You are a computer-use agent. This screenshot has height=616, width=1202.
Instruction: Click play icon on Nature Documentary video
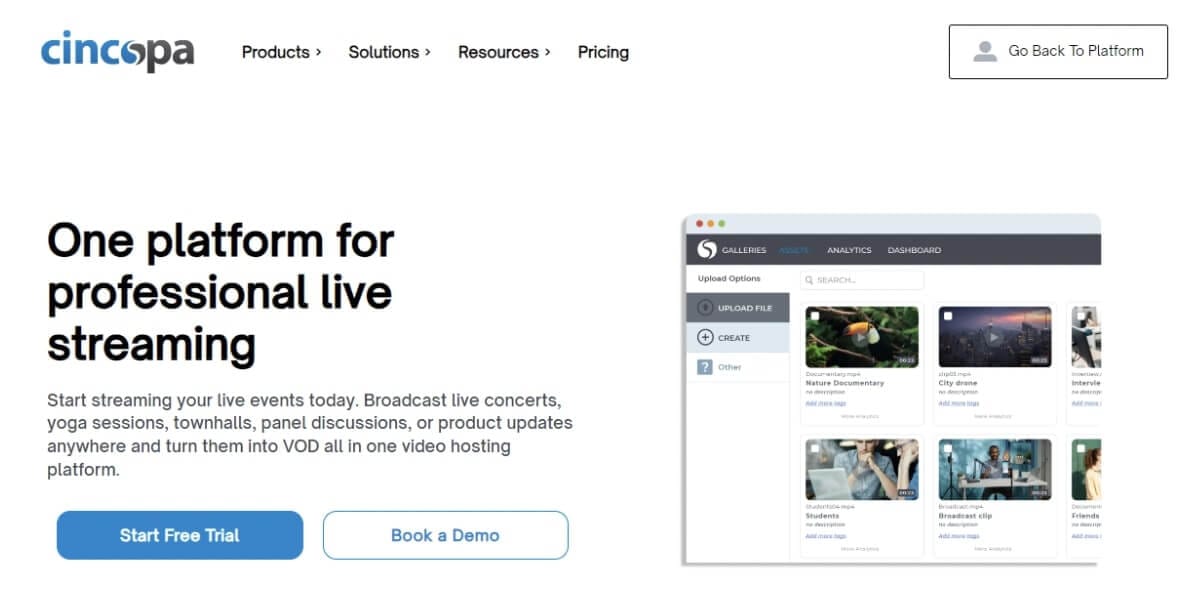[861, 337]
